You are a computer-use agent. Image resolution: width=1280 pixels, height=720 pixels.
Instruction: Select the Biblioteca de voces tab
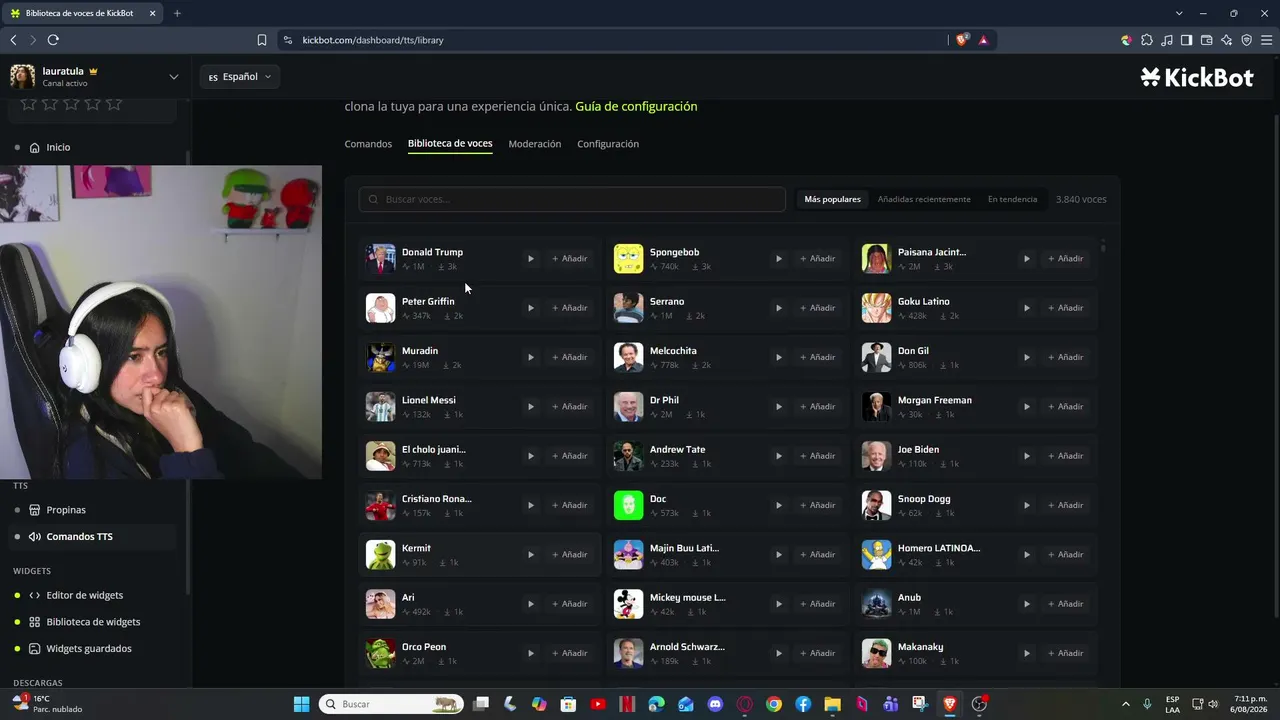450,144
